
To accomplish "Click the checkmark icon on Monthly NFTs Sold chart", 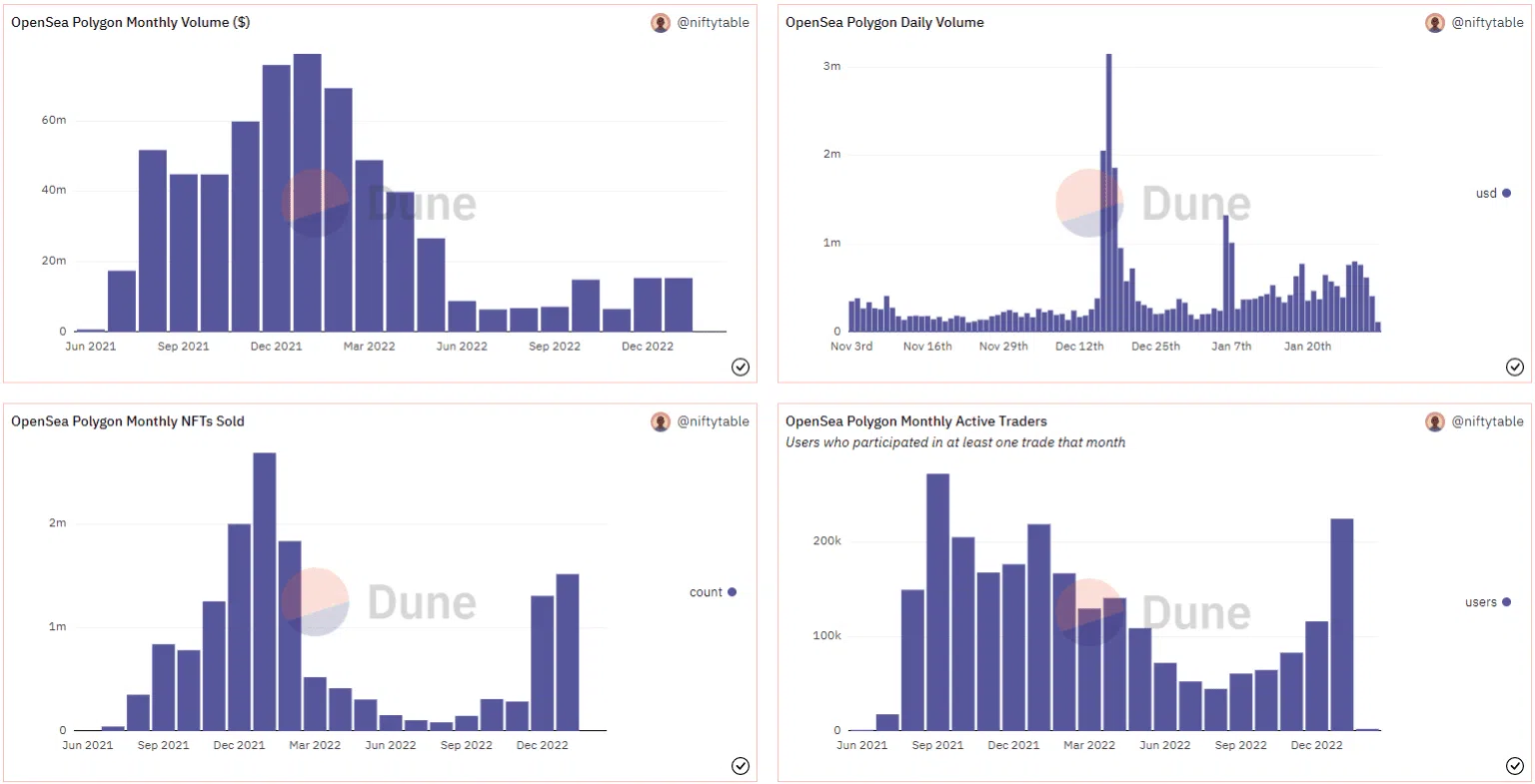I will point(741,766).
